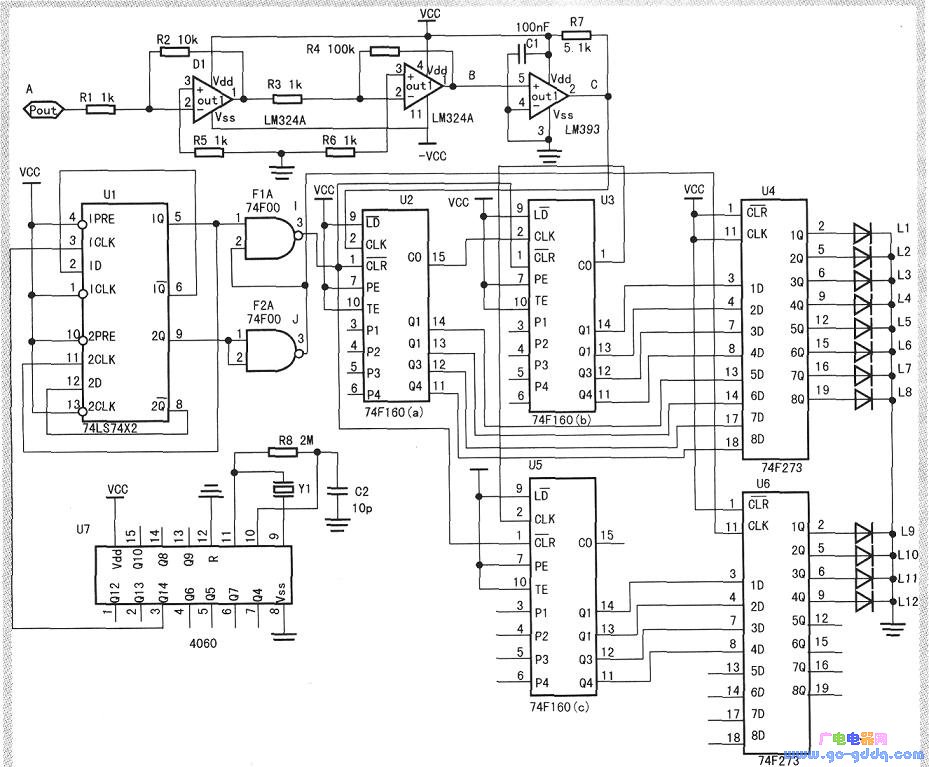
Task: Select resistor R3 1k symbol
Action: coord(287,99)
